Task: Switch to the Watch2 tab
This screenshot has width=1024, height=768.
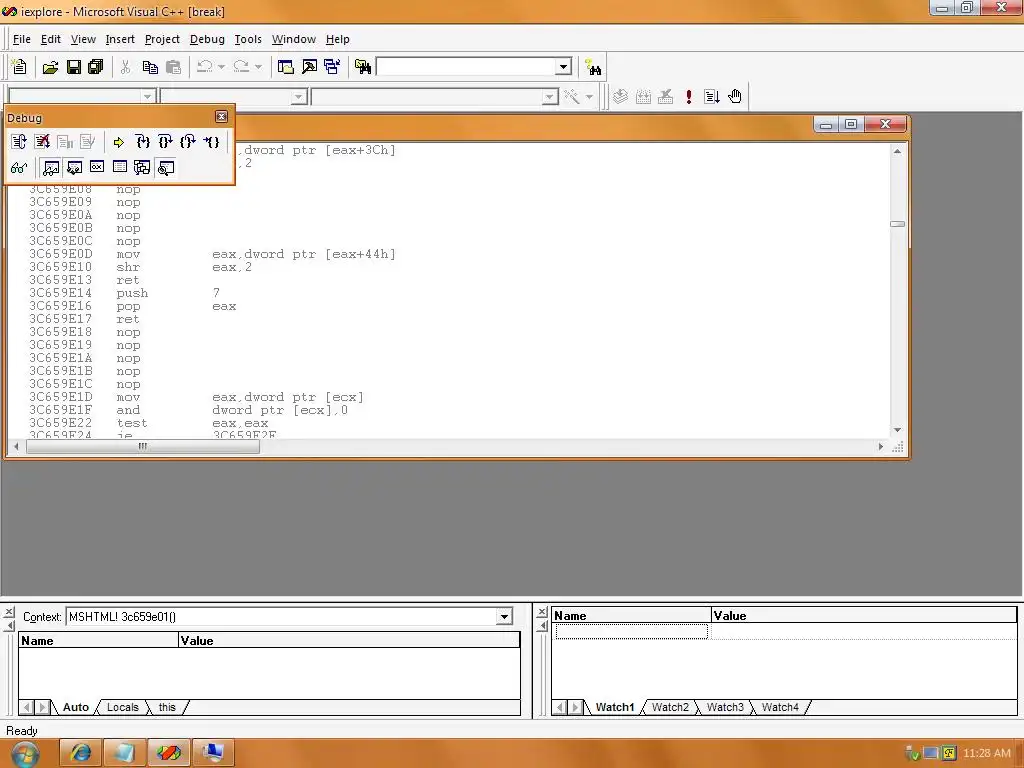Action: (670, 707)
